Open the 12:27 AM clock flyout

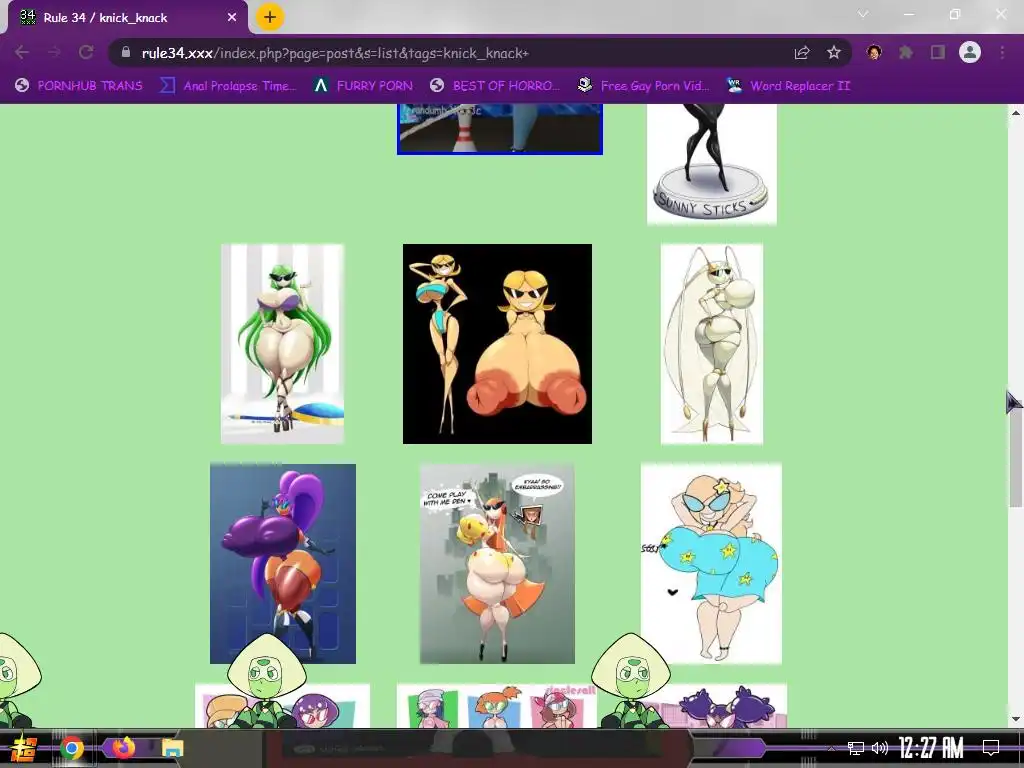click(931, 747)
